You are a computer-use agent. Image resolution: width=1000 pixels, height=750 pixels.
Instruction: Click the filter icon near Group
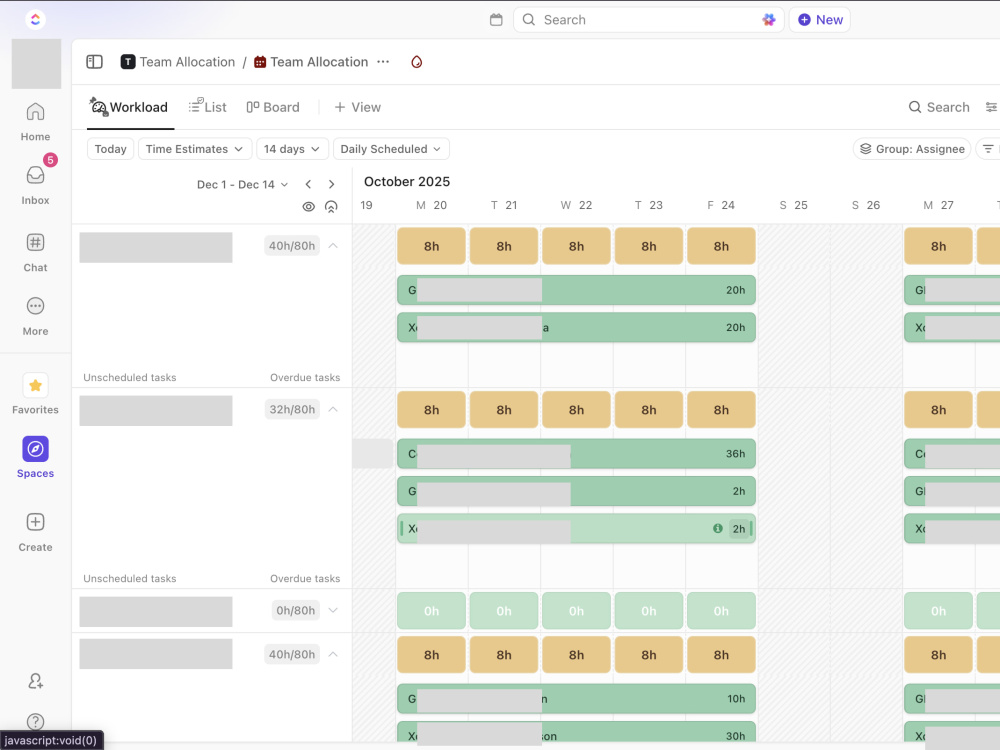tap(988, 149)
